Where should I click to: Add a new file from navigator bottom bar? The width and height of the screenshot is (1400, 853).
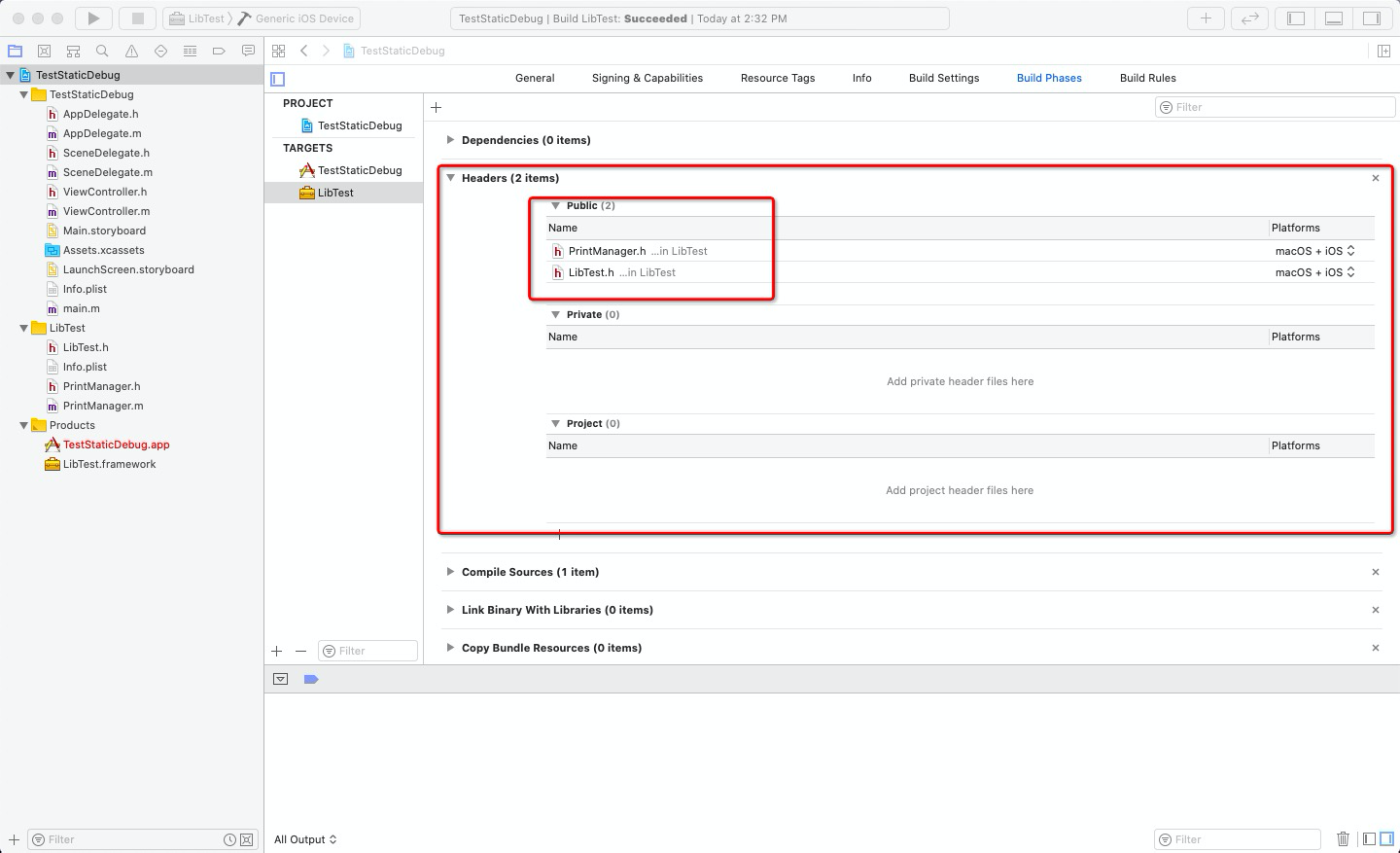point(14,839)
